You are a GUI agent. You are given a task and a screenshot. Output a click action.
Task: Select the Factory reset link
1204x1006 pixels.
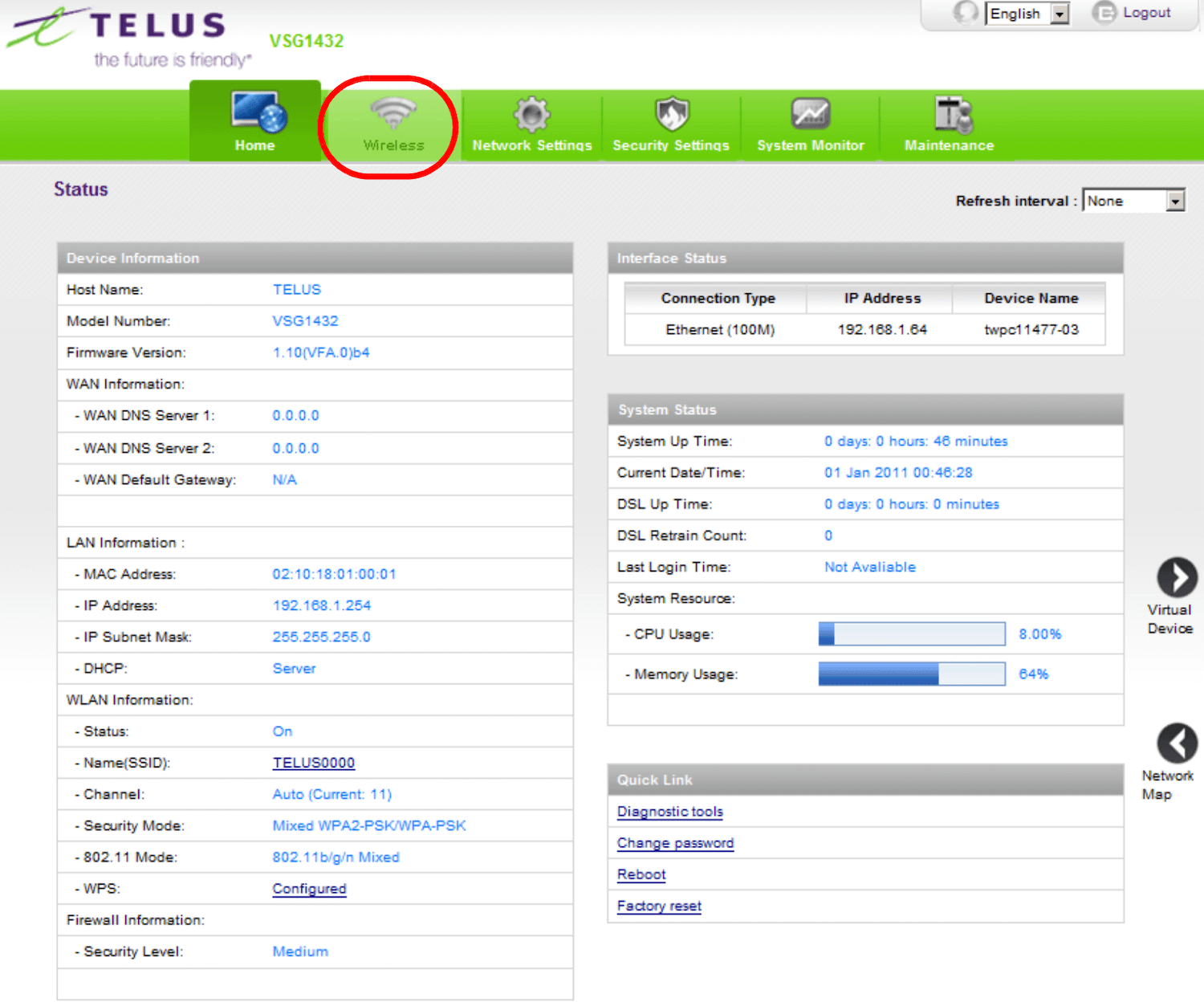659,906
